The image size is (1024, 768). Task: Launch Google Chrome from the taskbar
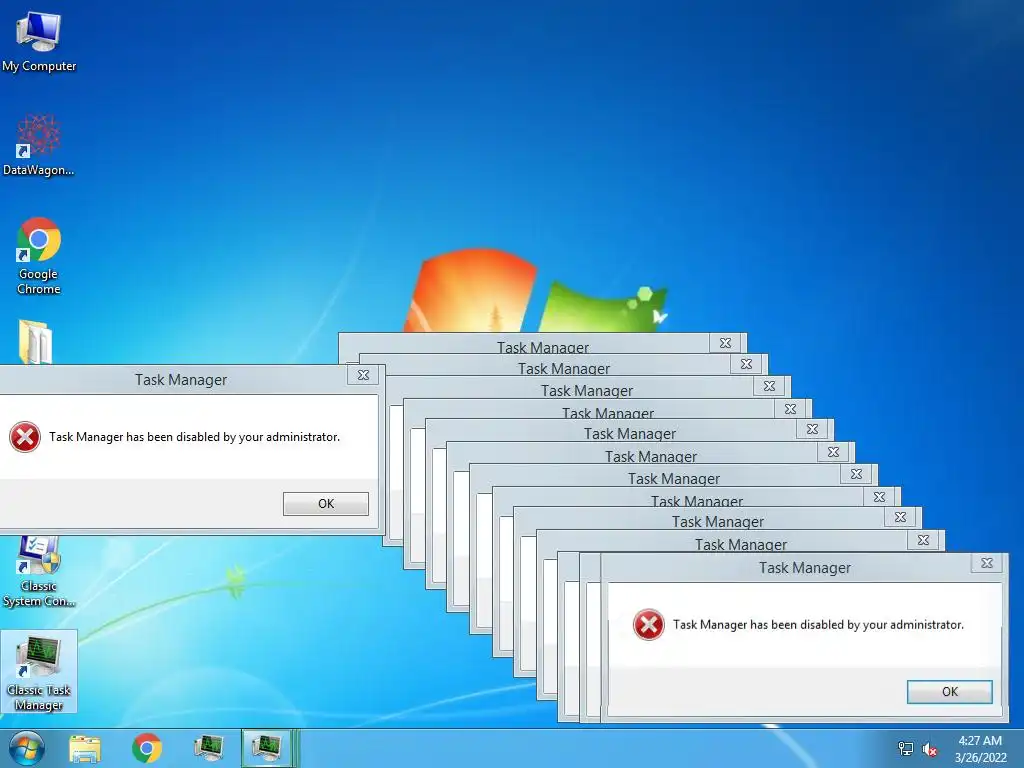pyautogui.click(x=147, y=748)
